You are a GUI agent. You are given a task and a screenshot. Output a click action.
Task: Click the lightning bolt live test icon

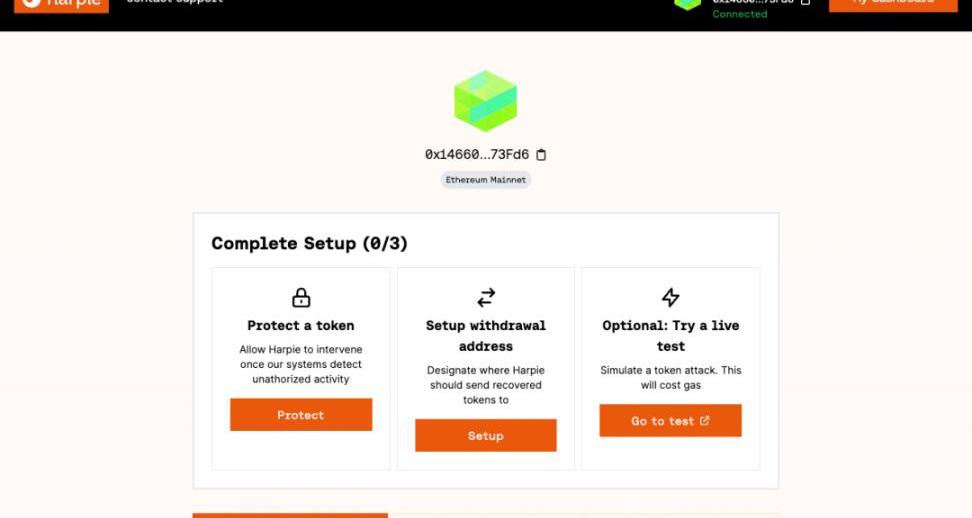671,298
